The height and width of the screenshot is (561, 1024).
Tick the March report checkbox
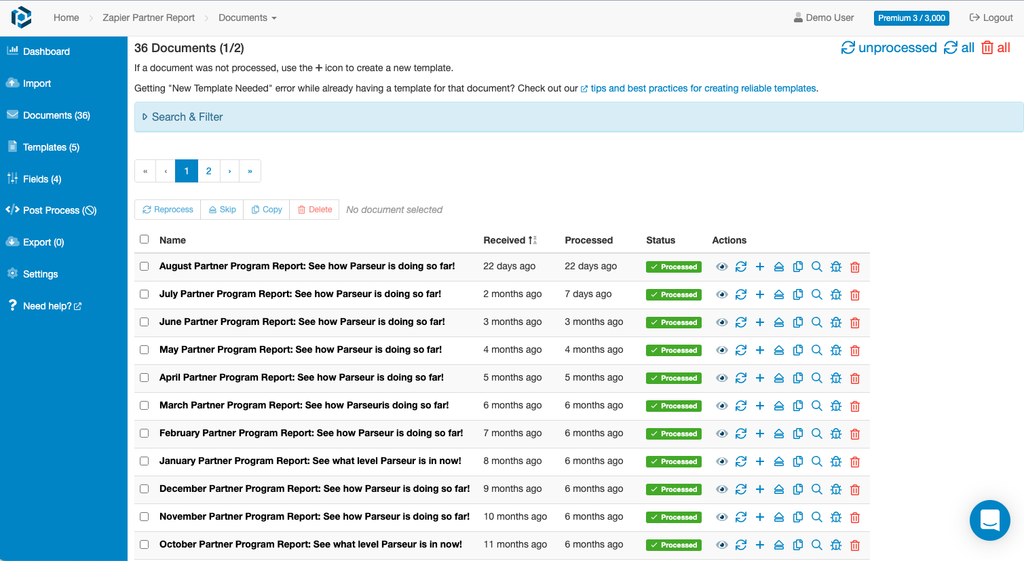[x=144, y=406]
